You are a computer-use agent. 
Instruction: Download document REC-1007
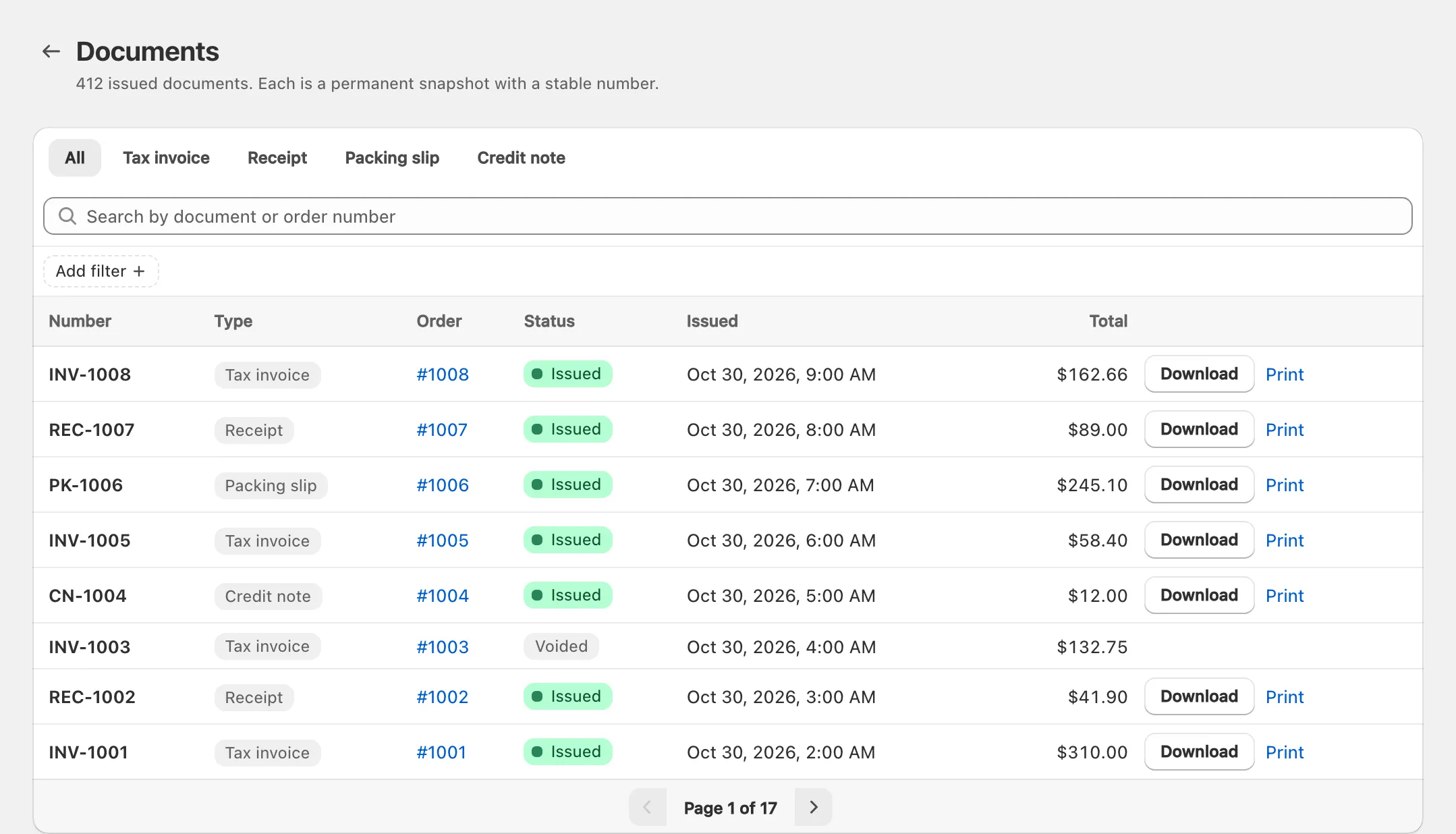(x=1199, y=429)
